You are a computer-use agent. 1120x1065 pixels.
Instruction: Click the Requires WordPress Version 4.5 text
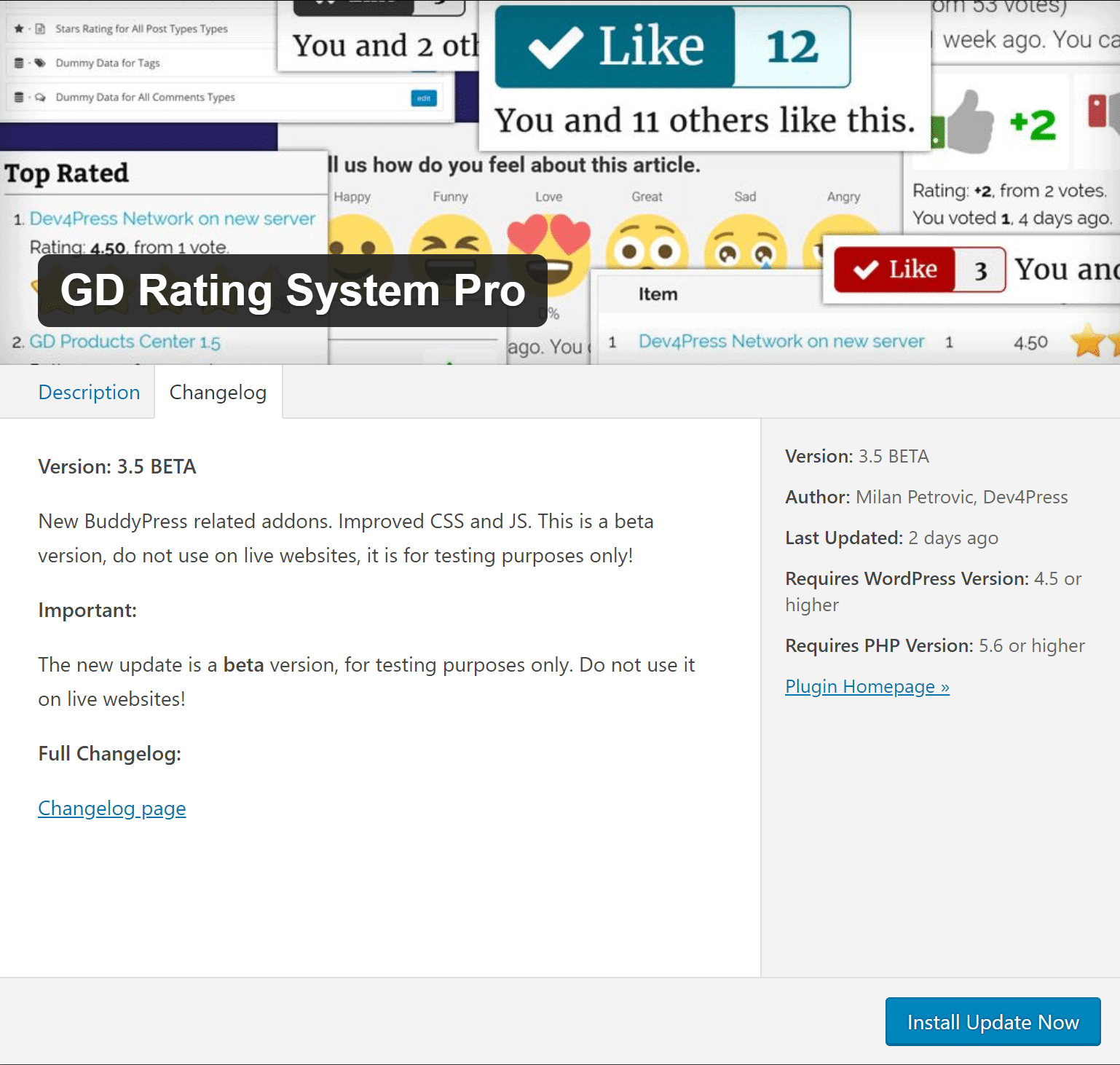tap(935, 592)
